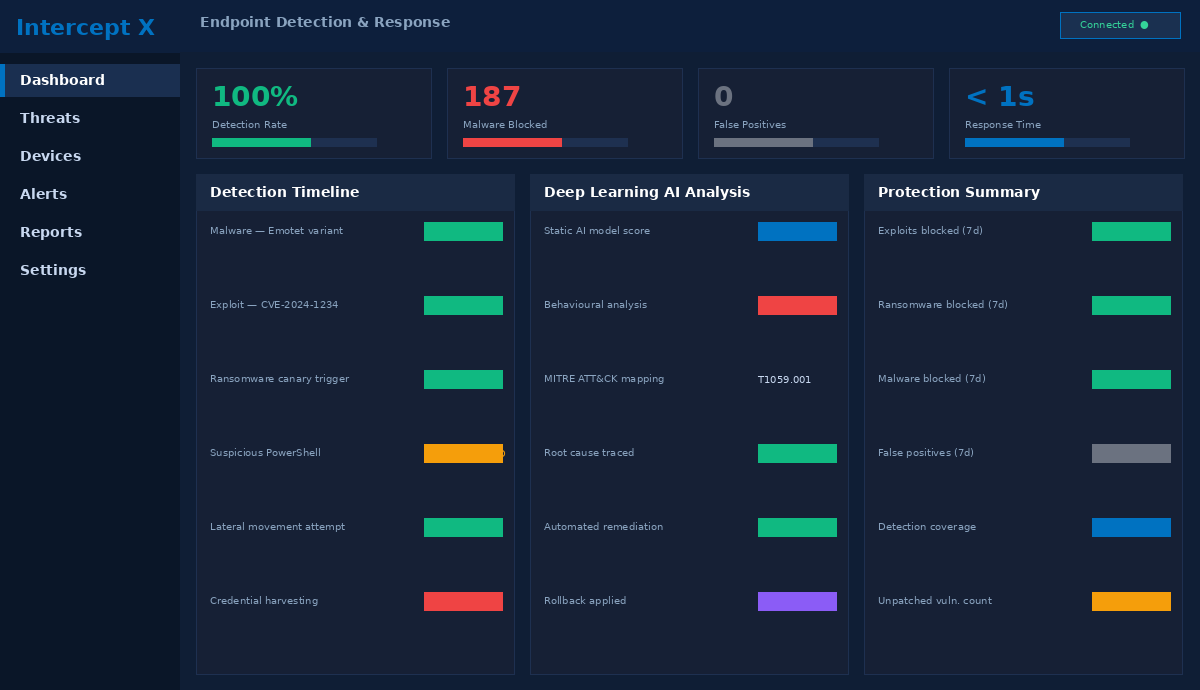Image resolution: width=1200 pixels, height=690 pixels.
Task: Click Ransomware blocked (7d) label
Action: [x=943, y=305]
